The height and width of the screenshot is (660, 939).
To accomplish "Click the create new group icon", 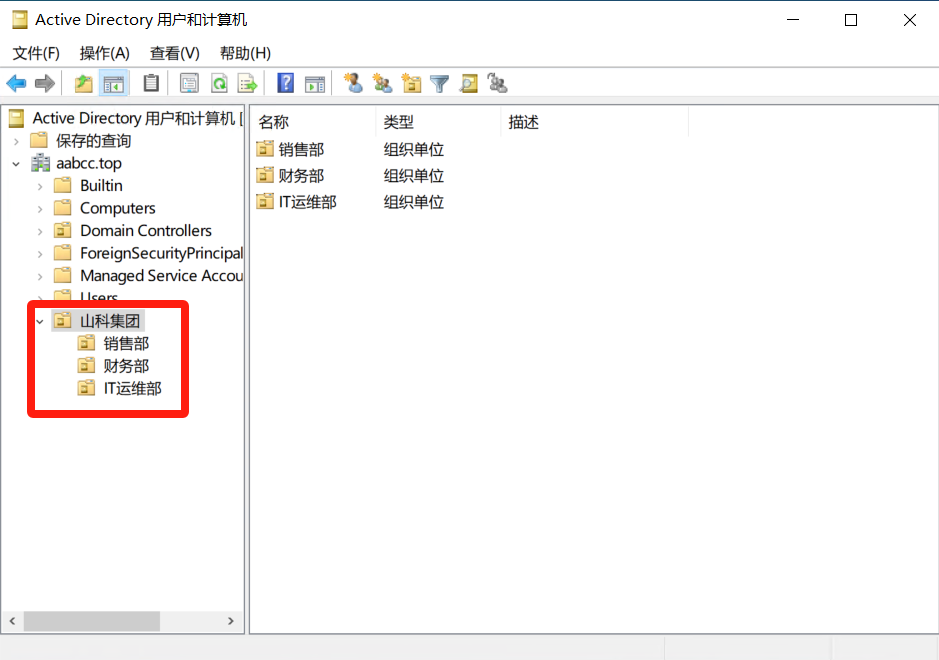I will click(x=381, y=83).
